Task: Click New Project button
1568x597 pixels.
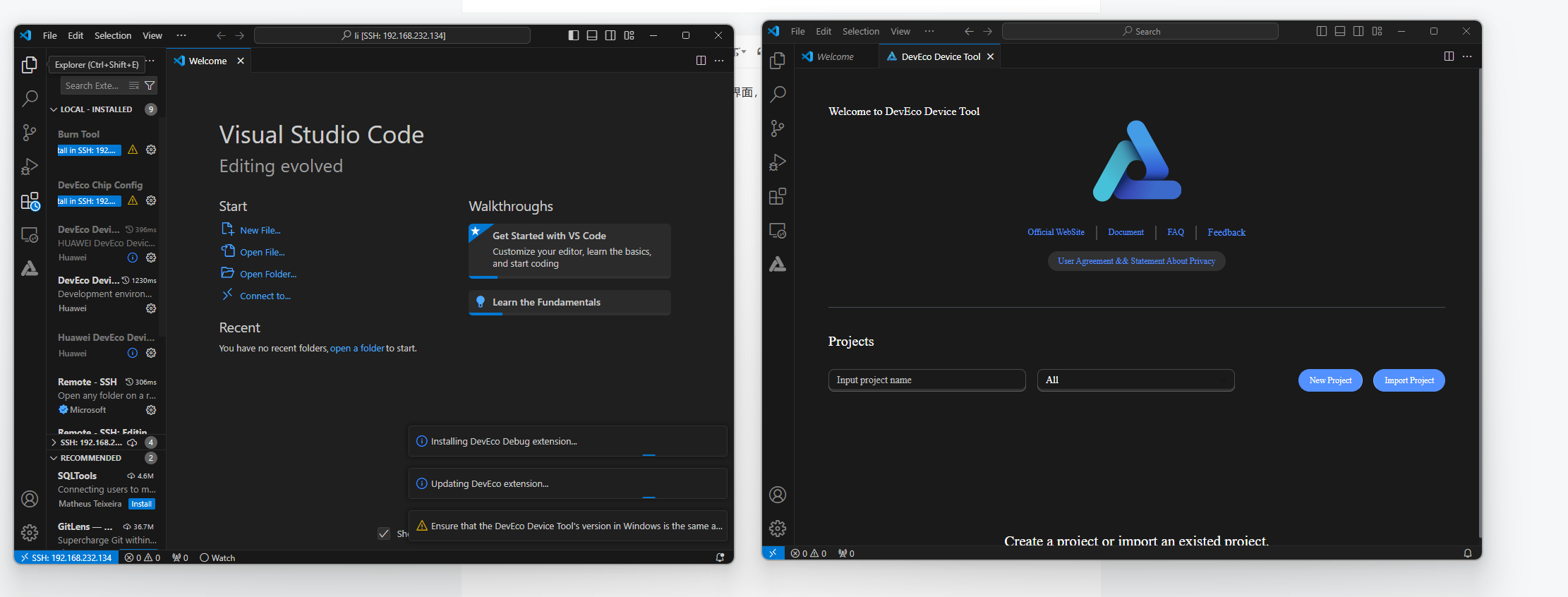Action: [1330, 380]
